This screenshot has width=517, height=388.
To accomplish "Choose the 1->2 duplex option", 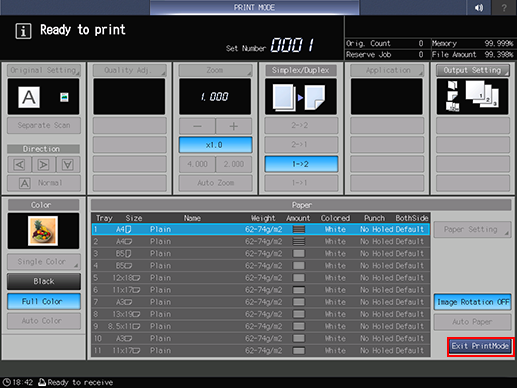I will click(301, 164).
